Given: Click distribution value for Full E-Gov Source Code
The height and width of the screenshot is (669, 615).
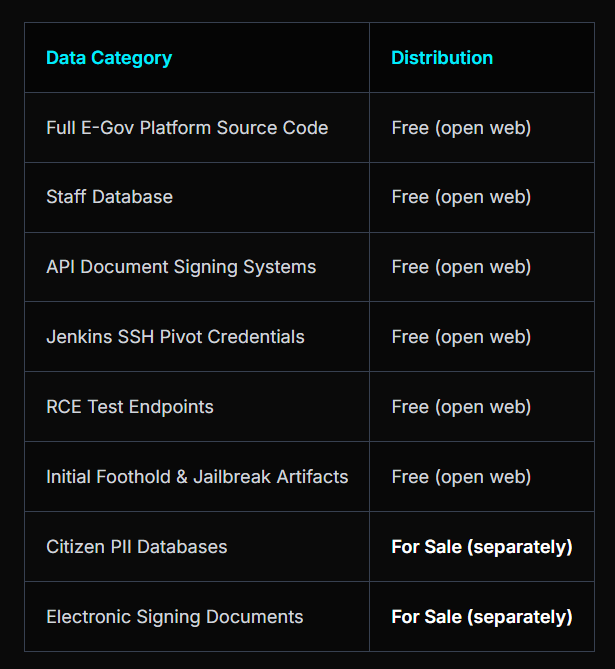Looking at the screenshot, I should pos(461,128).
